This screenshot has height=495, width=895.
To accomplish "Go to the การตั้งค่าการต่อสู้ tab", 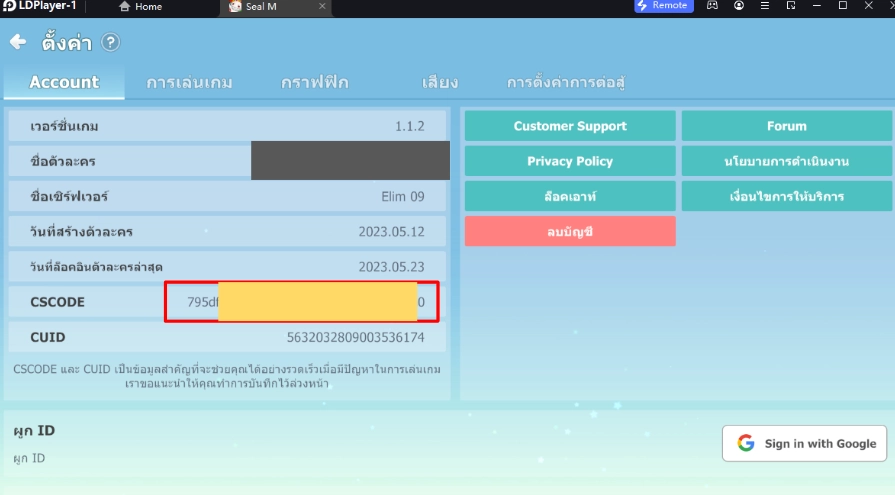I will 567,83.
